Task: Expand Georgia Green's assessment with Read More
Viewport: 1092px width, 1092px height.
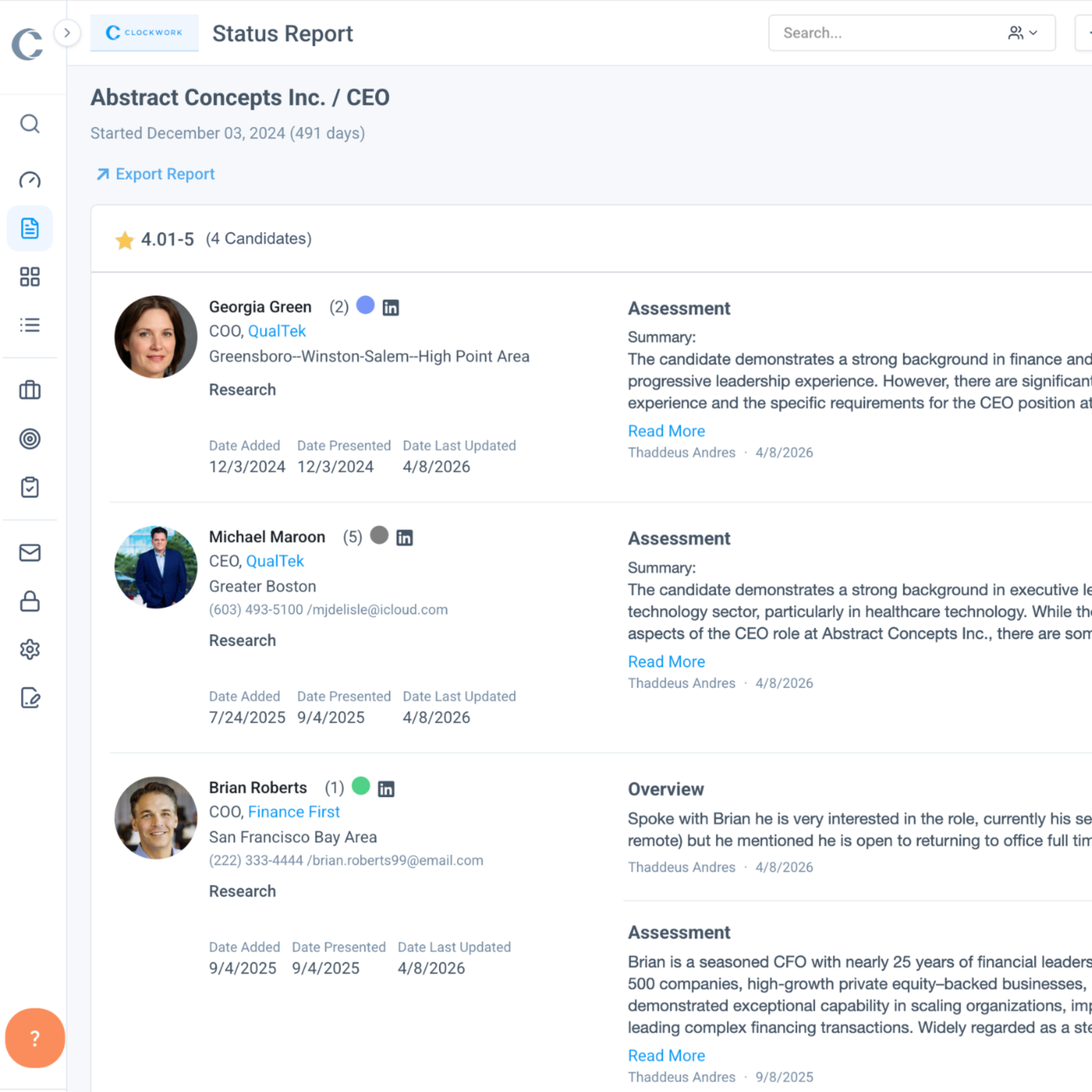Action: [x=666, y=431]
